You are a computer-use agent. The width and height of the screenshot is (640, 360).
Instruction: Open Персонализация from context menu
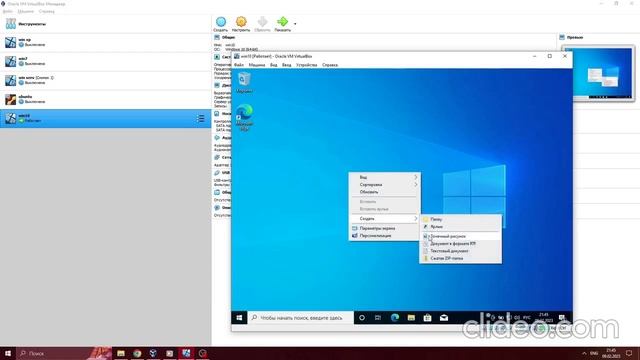(x=384, y=236)
